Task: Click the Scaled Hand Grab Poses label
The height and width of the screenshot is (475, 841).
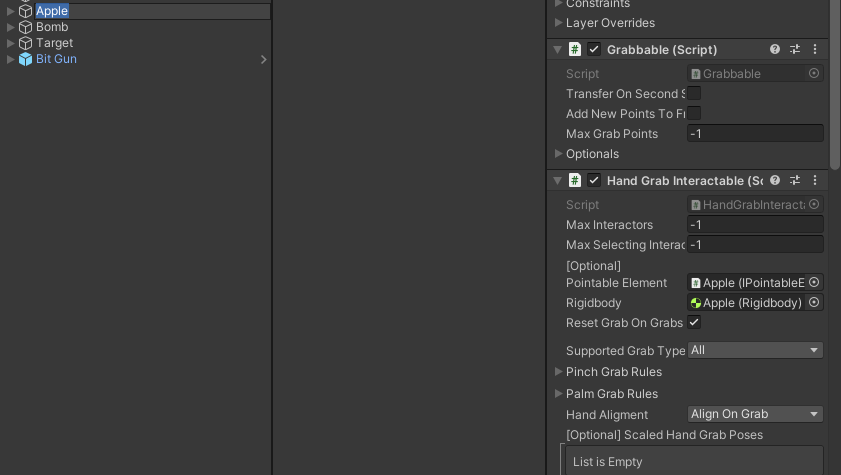Action: tap(665, 435)
